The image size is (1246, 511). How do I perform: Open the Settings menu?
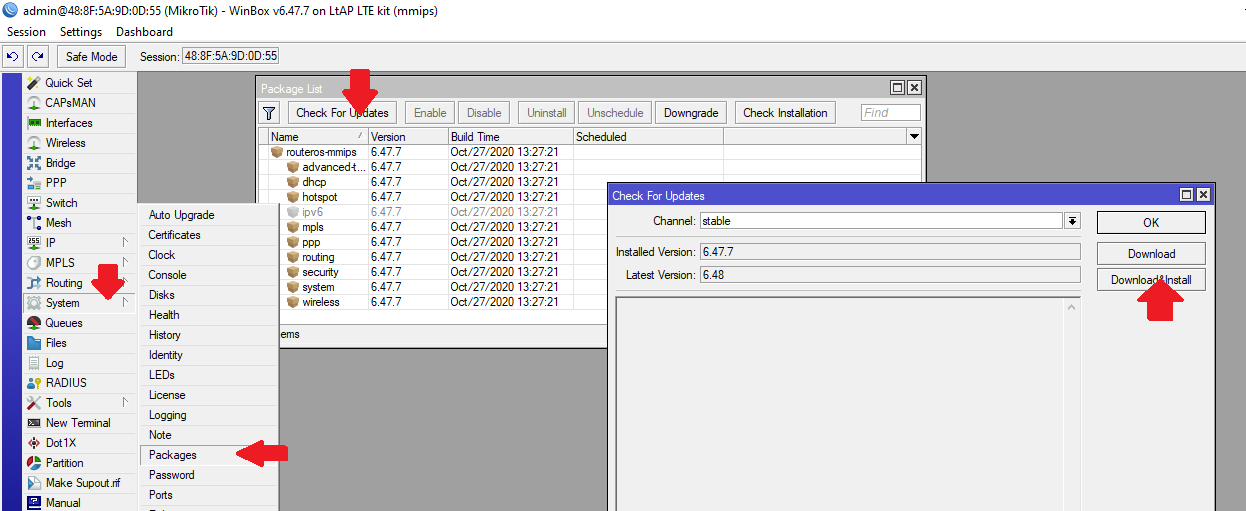click(81, 32)
